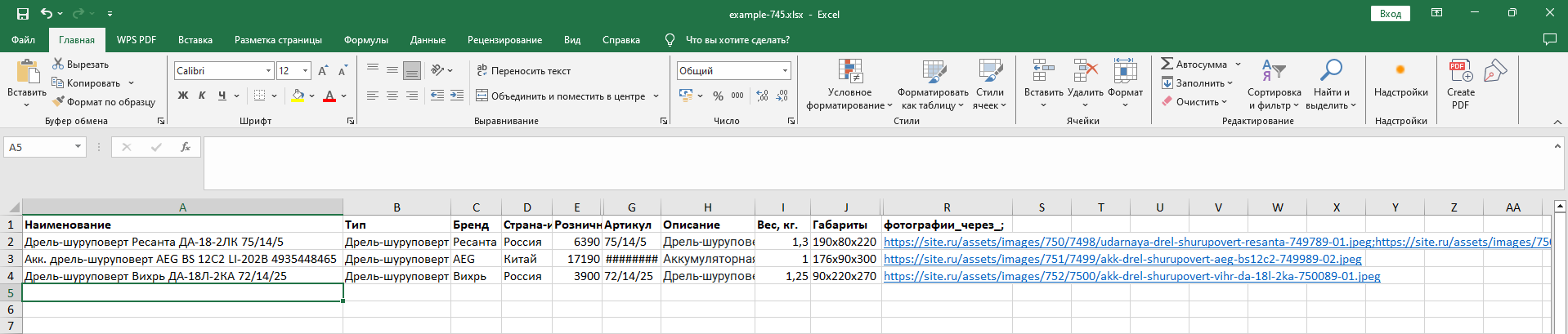The image size is (1568, 334).
Task: Open Очистить clear dropdown
Action: tap(1194, 101)
